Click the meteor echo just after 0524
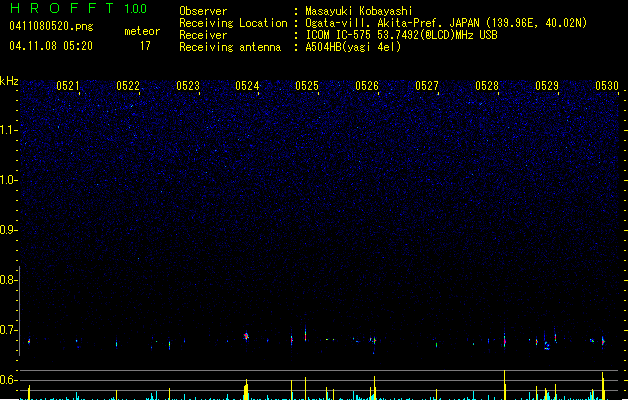Viewport: 629px width, 400px height. click(x=246, y=336)
